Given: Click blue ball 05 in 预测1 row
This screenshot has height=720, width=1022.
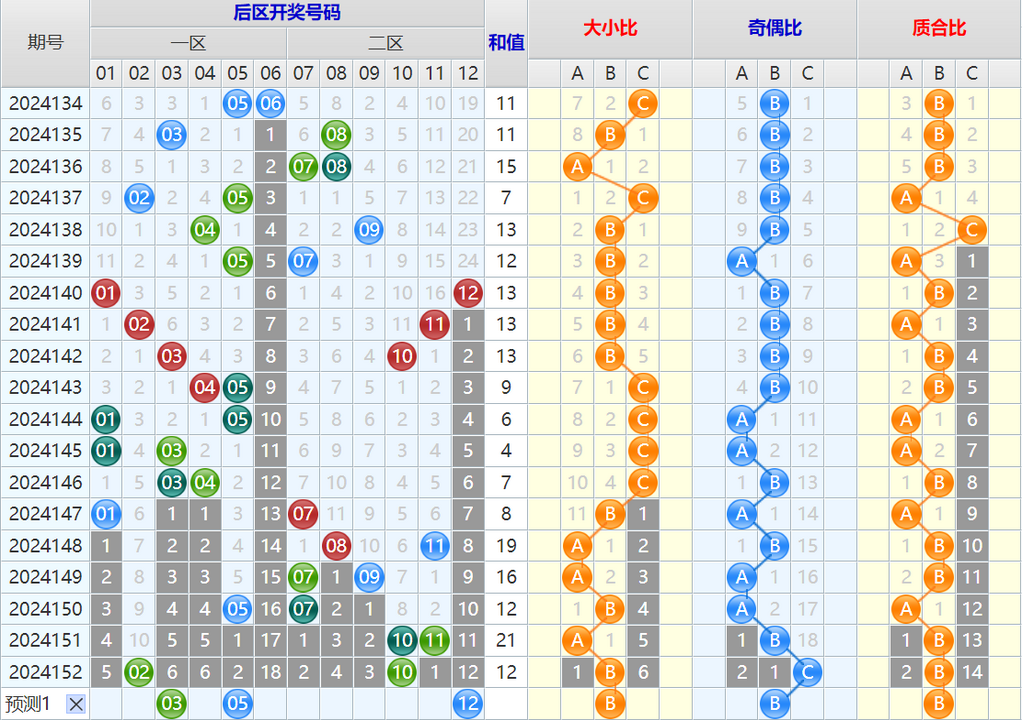Looking at the screenshot, I should click(x=238, y=704).
